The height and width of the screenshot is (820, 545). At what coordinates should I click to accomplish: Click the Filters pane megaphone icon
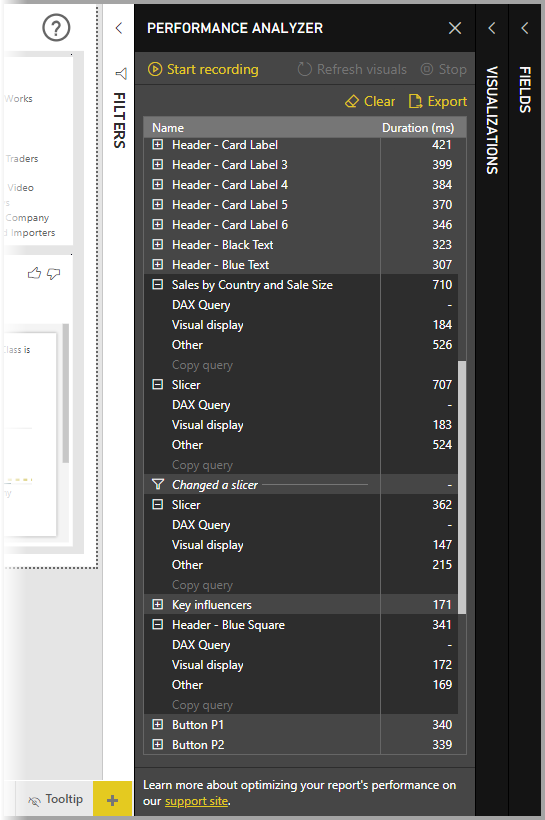[x=121, y=73]
